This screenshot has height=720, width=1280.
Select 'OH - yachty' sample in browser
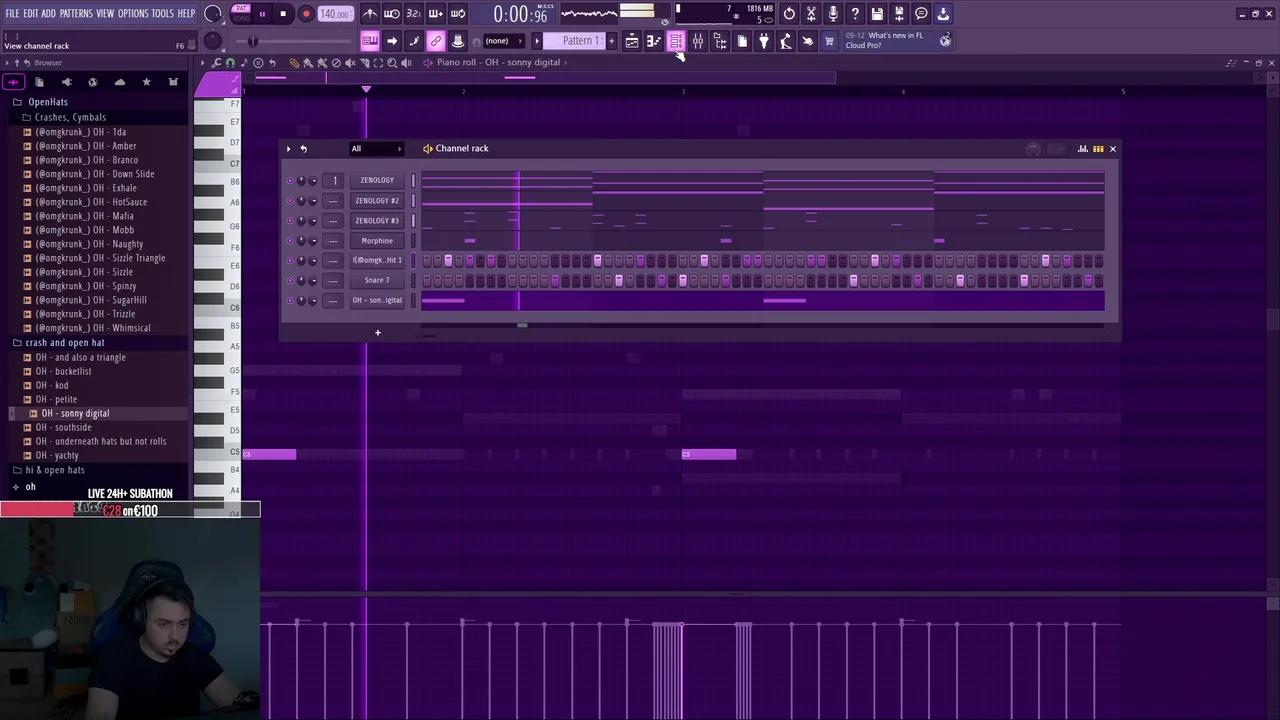pos(57,455)
